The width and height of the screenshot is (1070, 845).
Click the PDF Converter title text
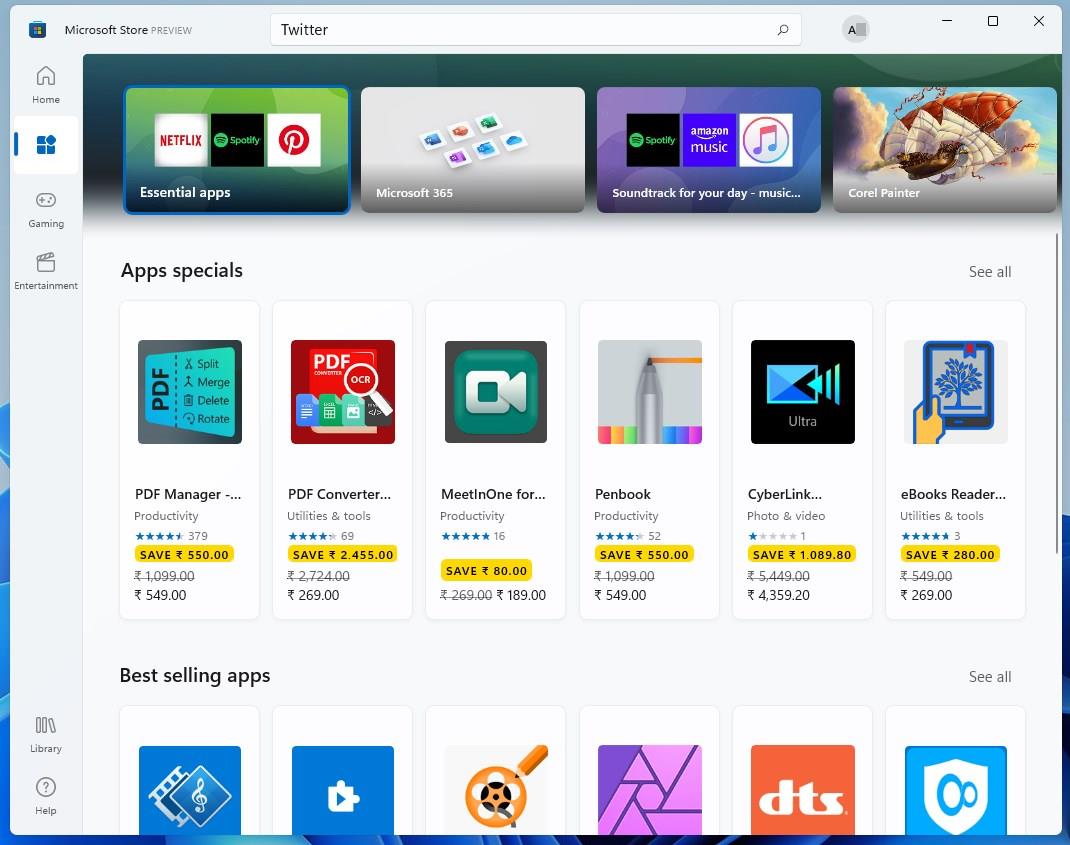pyautogui.click(x=339, y=494)
